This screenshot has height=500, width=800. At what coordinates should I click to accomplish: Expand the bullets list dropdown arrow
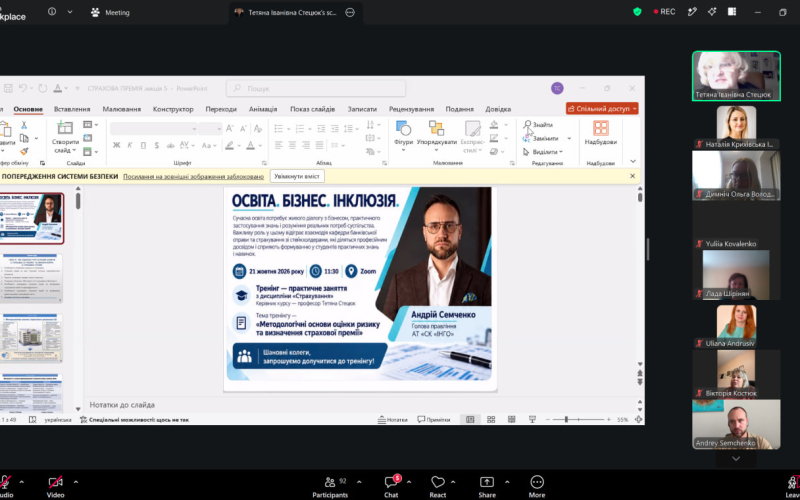[x=288, y=129]
